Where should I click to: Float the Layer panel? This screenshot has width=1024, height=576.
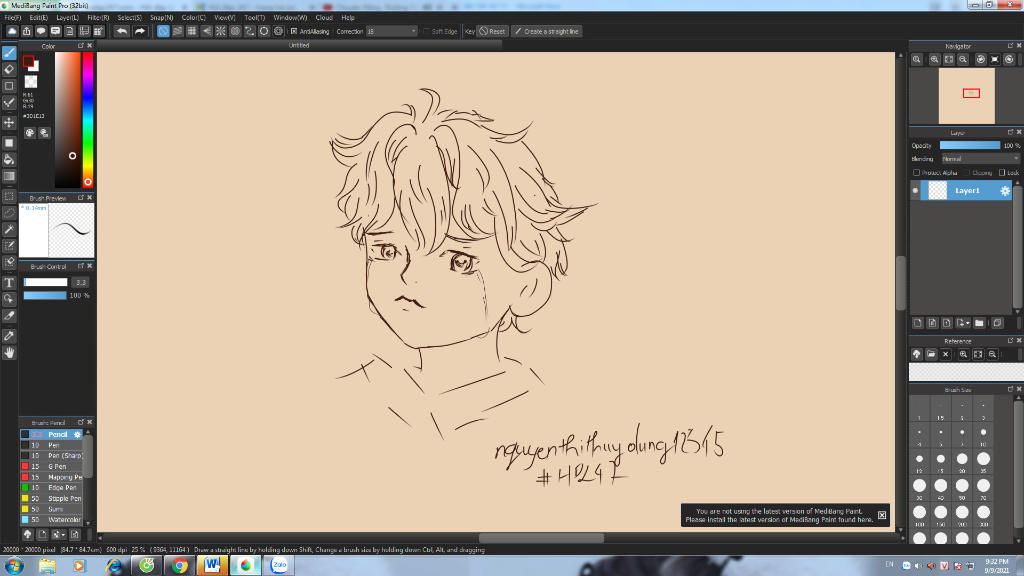1010,132
